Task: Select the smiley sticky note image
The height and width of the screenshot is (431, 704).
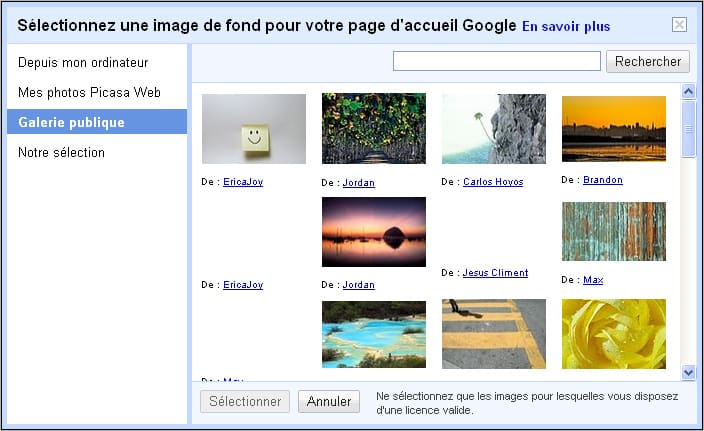Action: [x=254, y=129]
